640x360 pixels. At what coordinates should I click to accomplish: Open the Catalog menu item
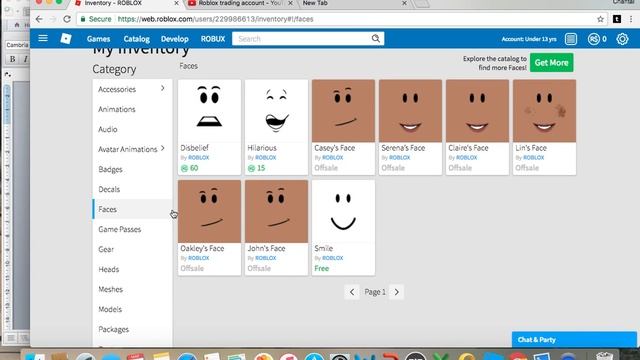click(x=137, y=39)
